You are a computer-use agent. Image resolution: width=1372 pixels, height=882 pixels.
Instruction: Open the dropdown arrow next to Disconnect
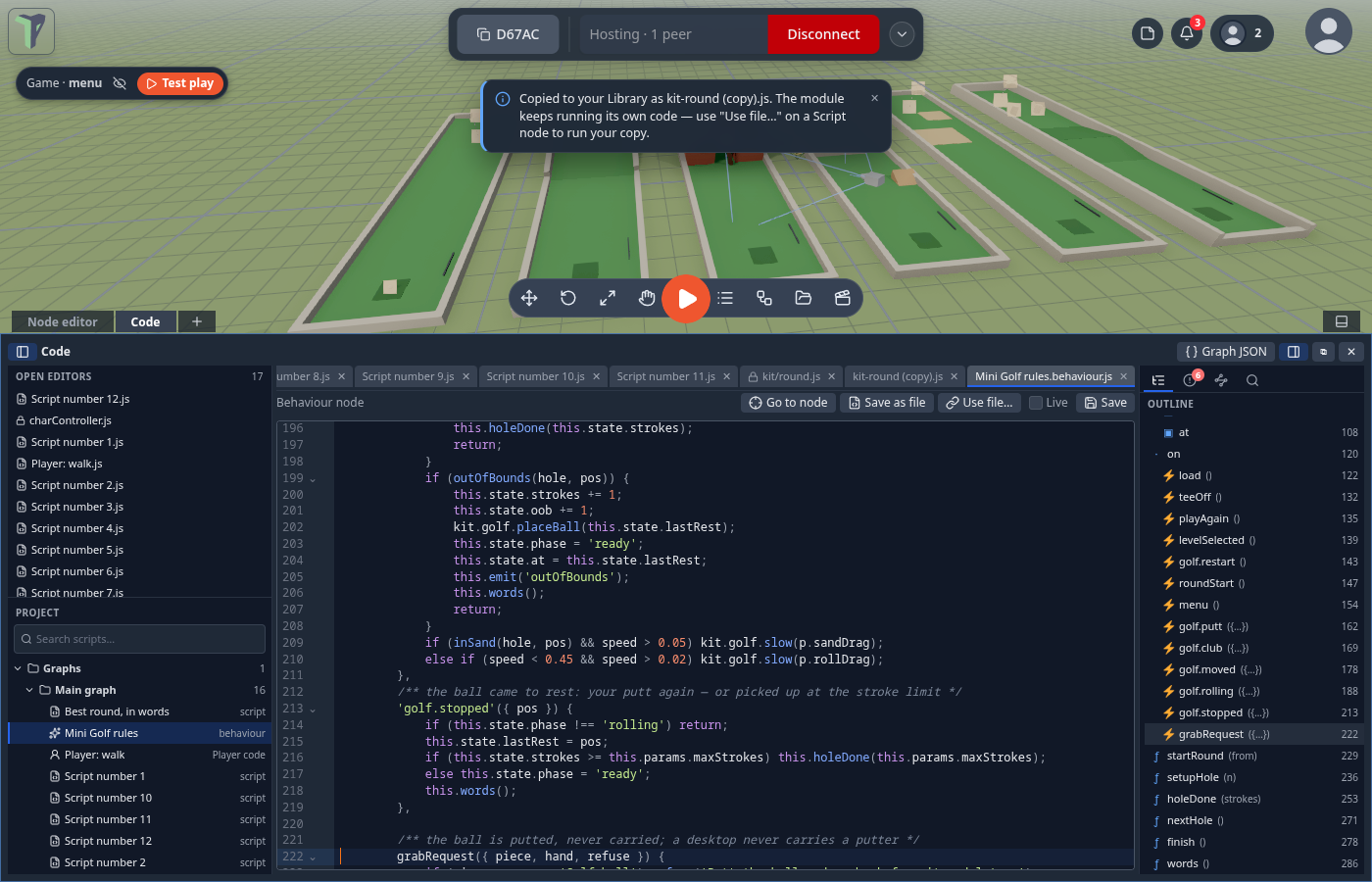point(902,34)
